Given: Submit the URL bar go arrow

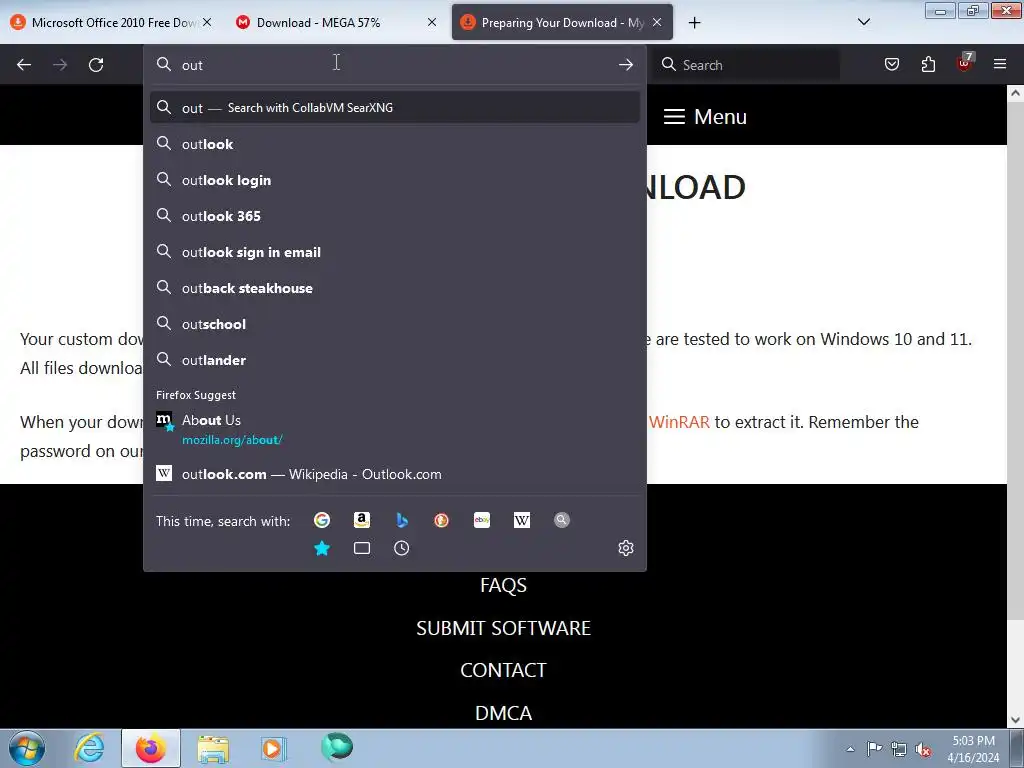Looking at the screenshot, I should click(x=626, y=65).
